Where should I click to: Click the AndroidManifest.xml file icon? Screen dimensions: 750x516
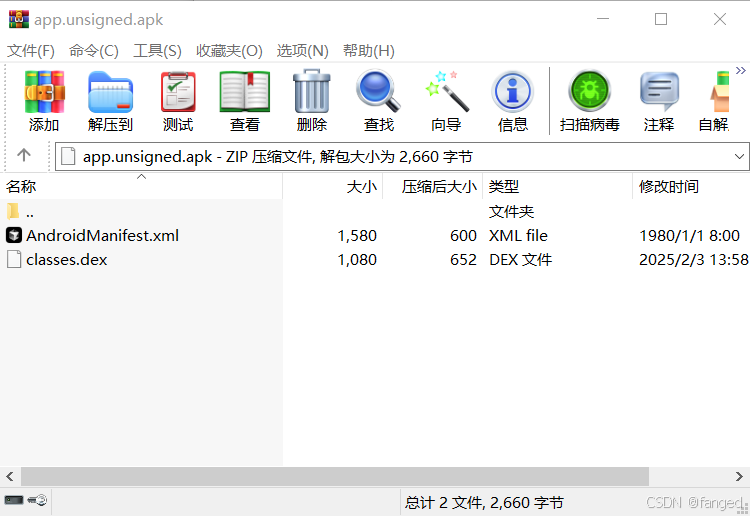coord(14,235)
